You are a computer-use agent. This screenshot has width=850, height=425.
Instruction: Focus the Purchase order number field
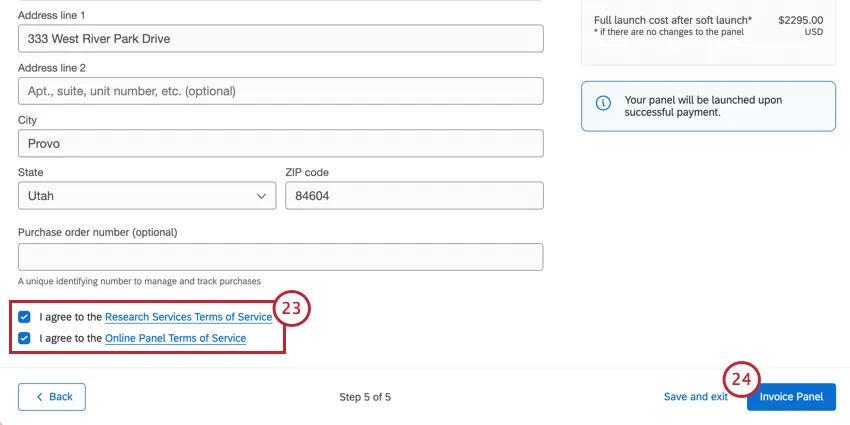[x=280, y=257]
